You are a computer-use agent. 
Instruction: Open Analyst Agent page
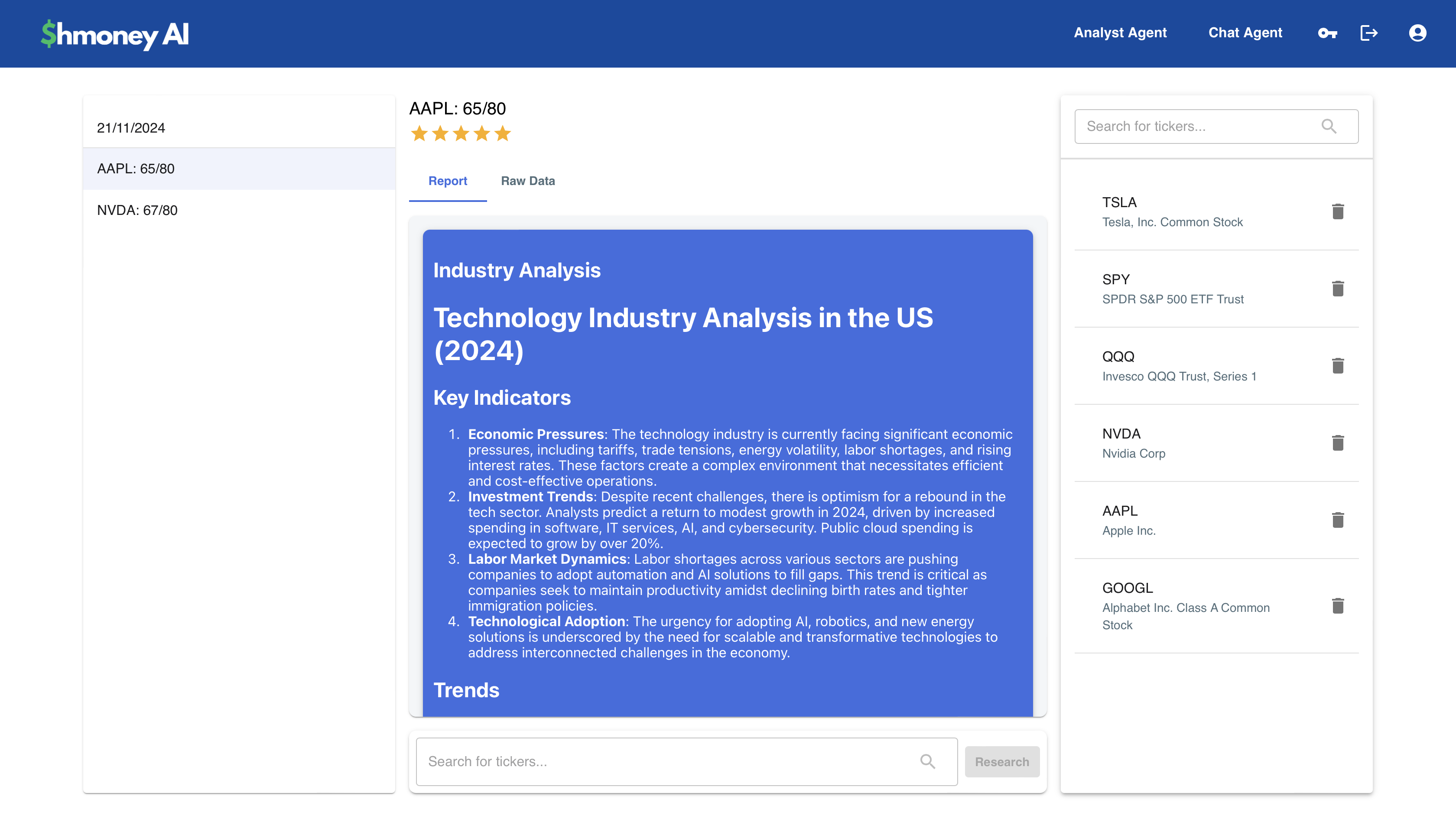pyautogui.click(x=1120, y=33)
